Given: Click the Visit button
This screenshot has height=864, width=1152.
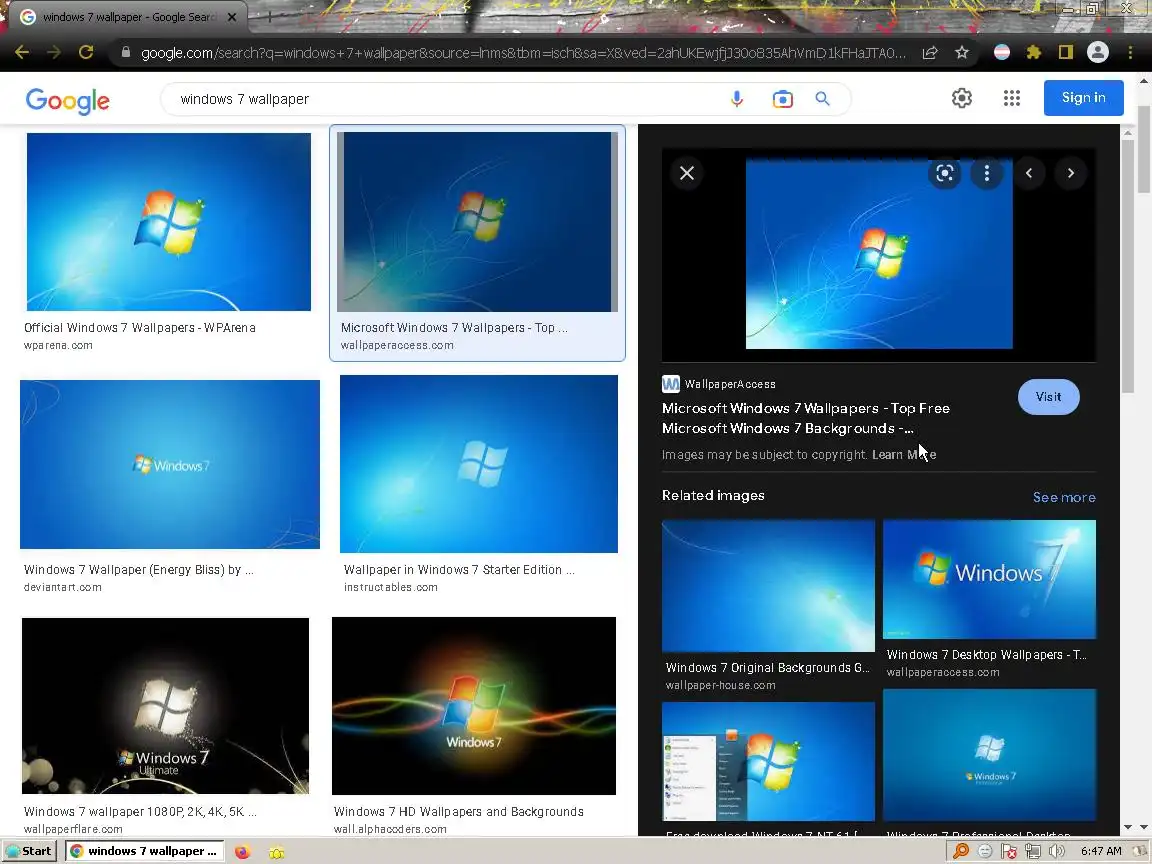Looking at the screenshot, I should pyautogui.click(x=1048, y=397).
